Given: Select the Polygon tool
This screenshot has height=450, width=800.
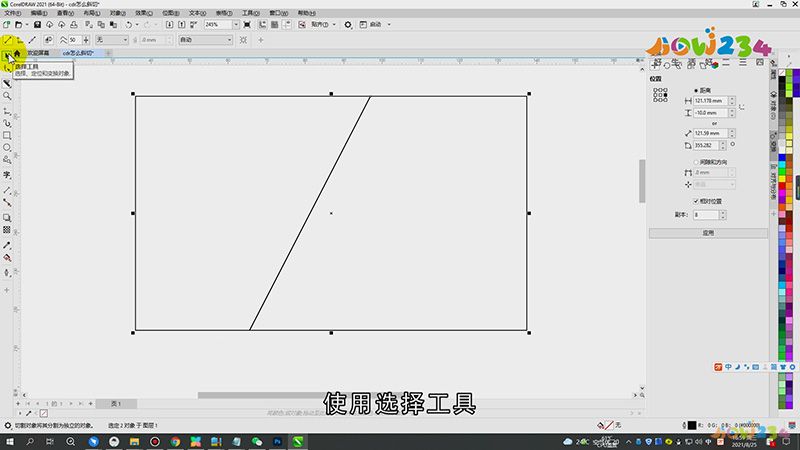Looking at the screenshot, I should tap(7, 160).
